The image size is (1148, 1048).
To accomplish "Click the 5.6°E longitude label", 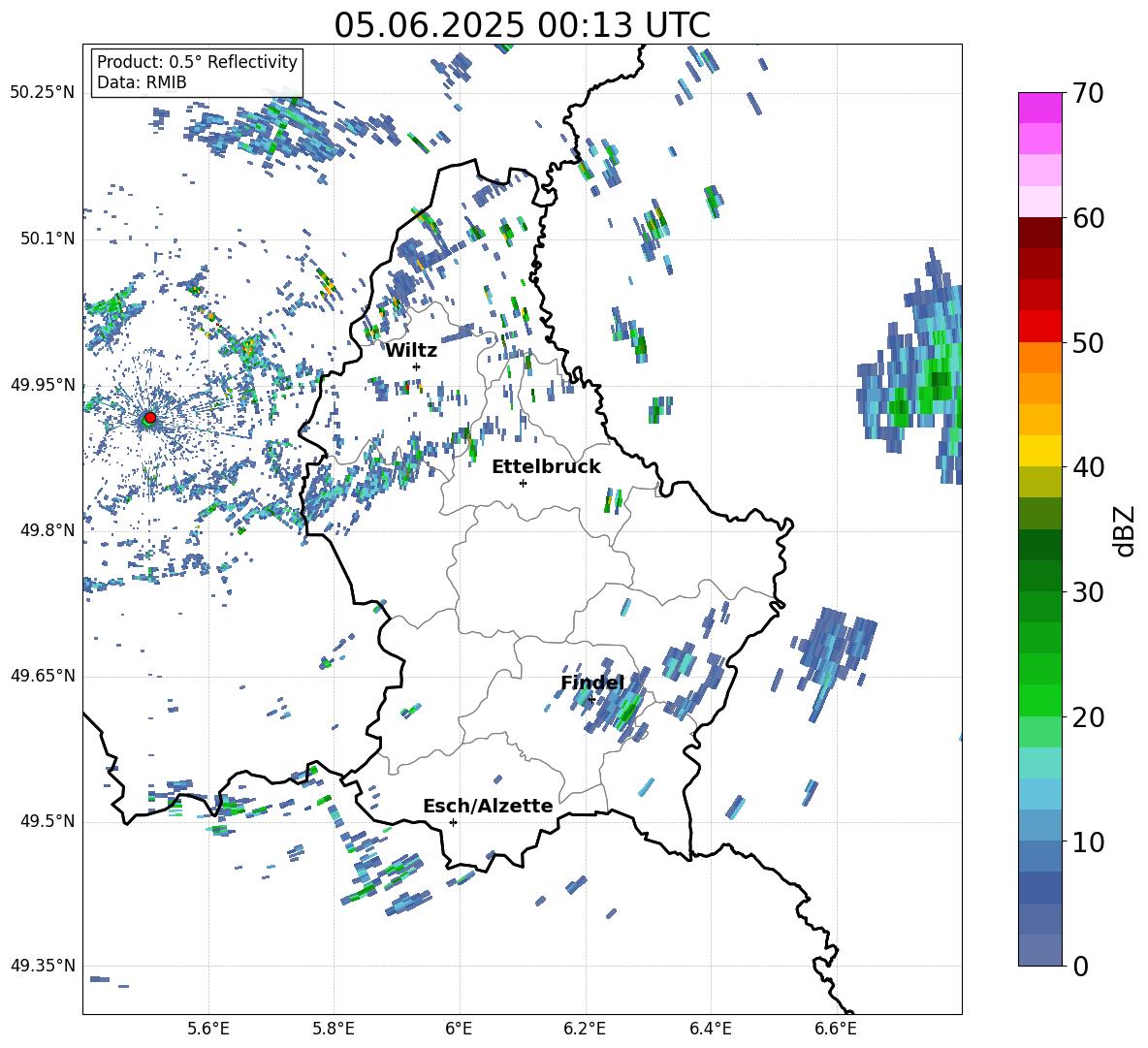I will click(208, 1029).
